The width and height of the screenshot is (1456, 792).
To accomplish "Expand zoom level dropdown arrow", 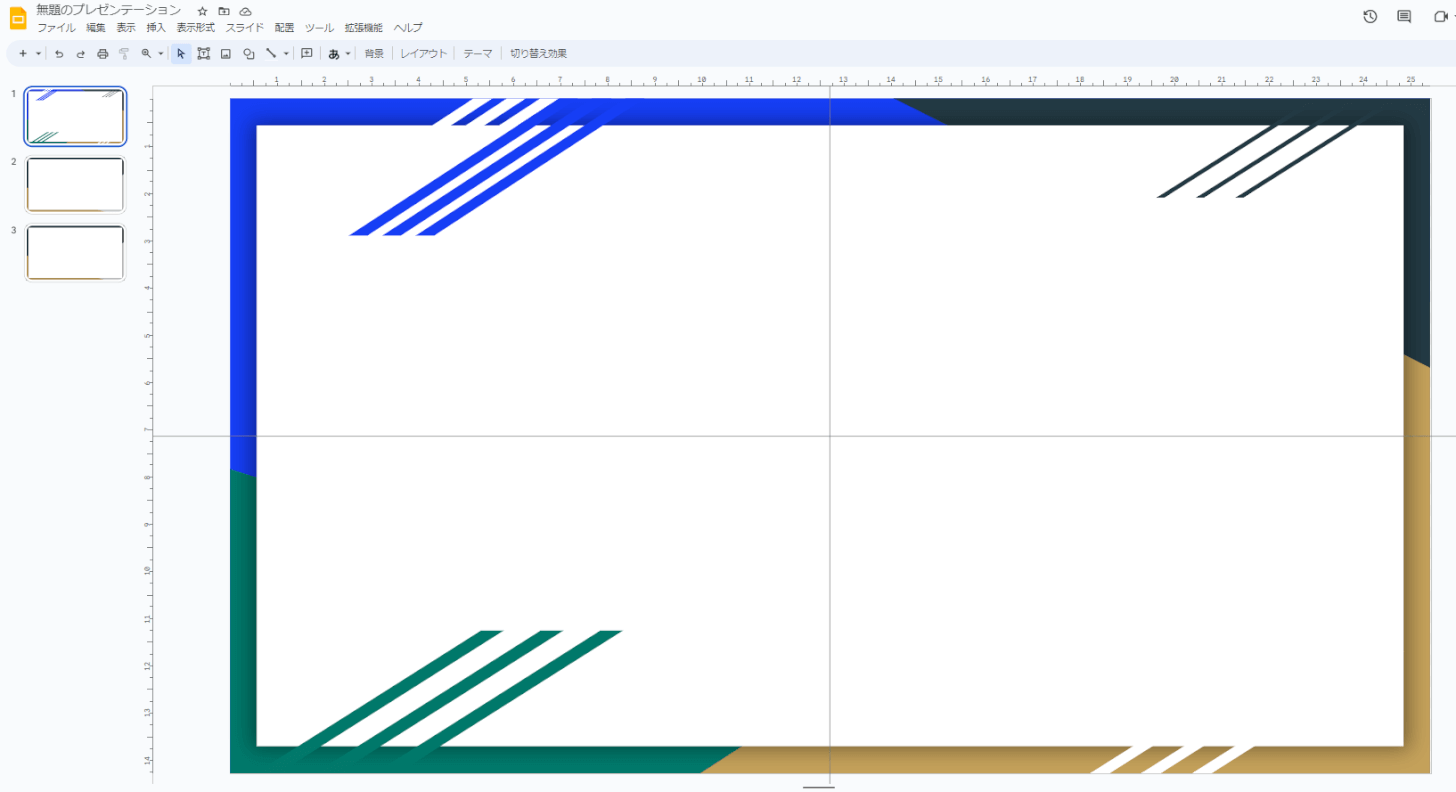I will [x=160, y=53].
